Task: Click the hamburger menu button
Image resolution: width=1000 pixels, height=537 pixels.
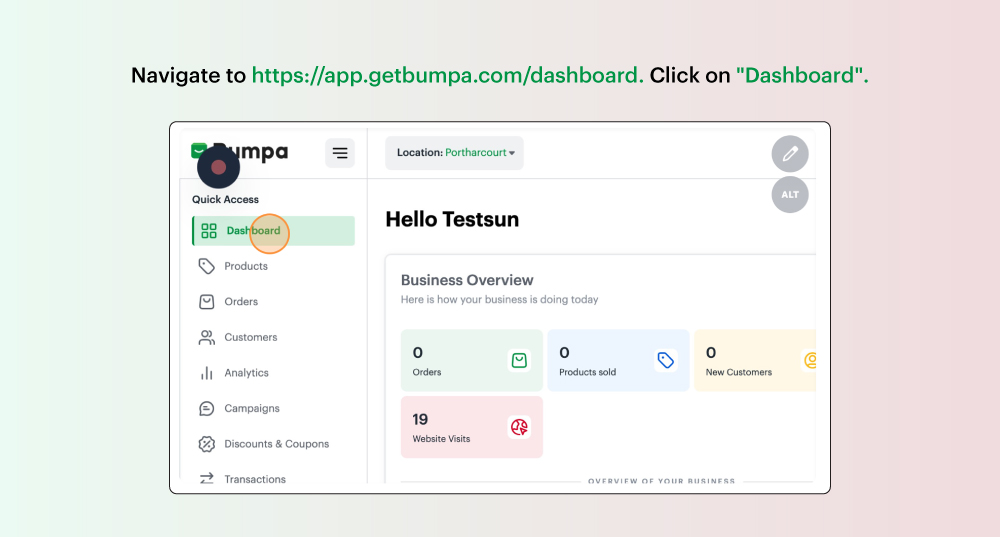Action: pos(340,153)
